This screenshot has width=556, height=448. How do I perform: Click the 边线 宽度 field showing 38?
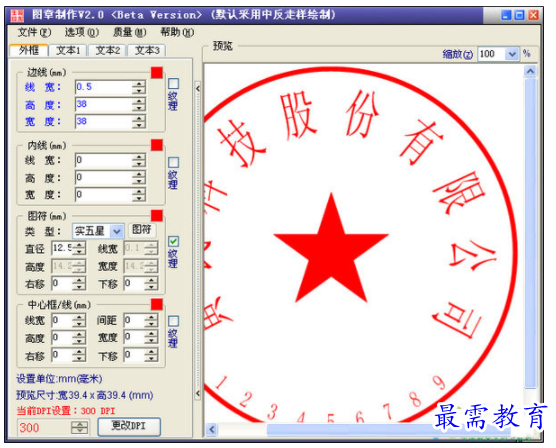(x=104, y=122)
